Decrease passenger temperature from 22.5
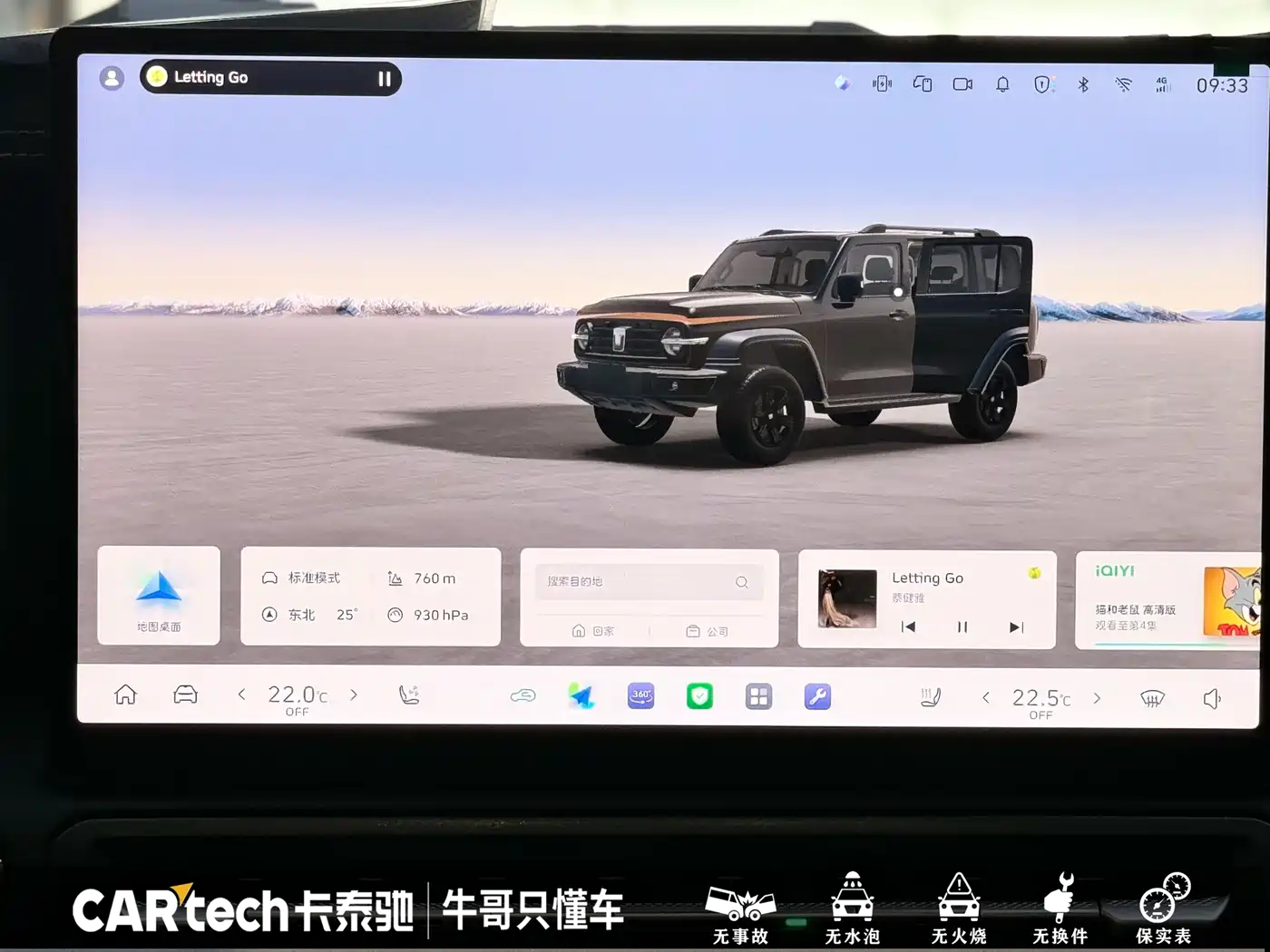Image resolution: width=1270 pixels, height=952 pixels. [986, 697]
